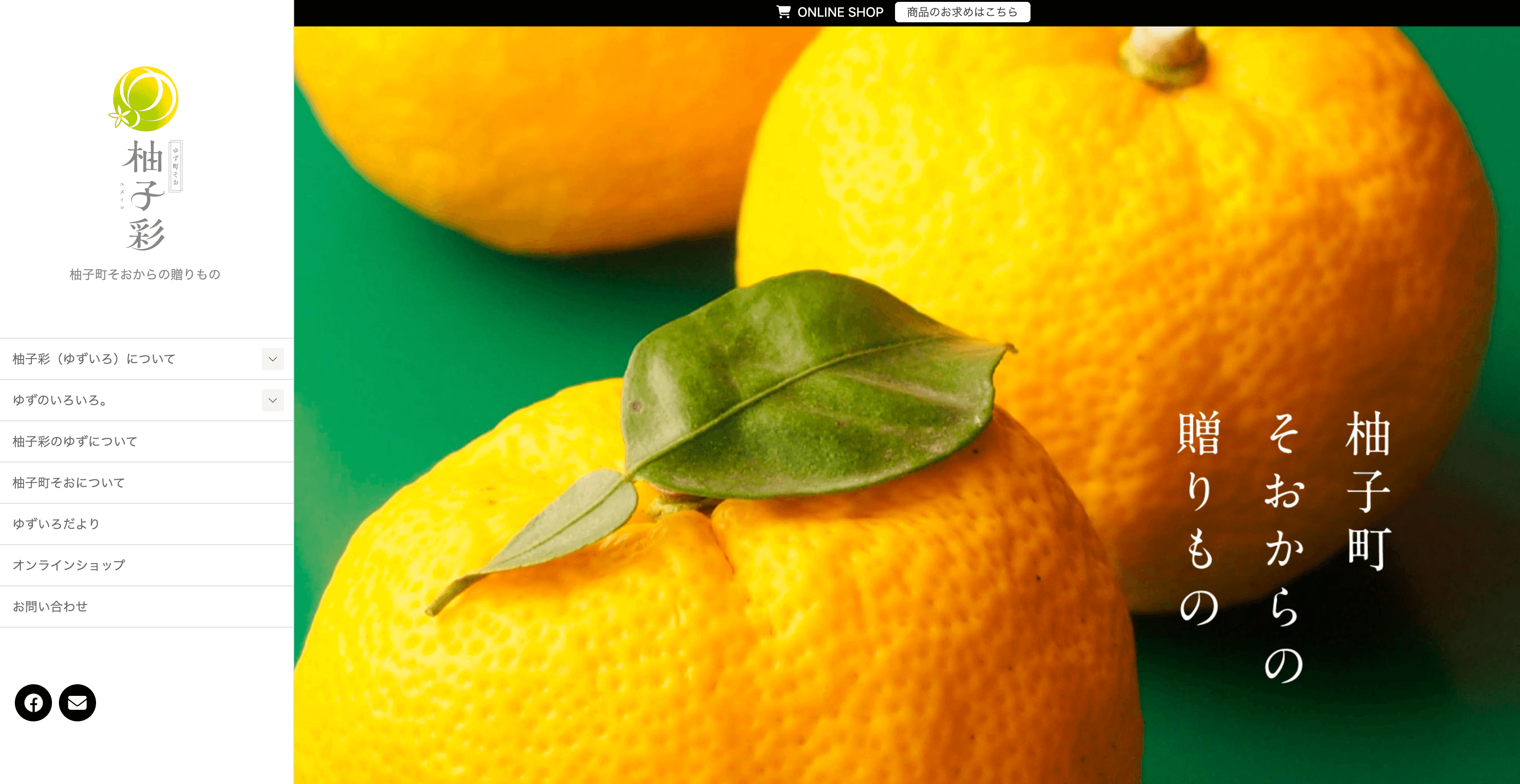Click 商品のお求めはこちら button
The image size is (1520, 784).
pos(962,12)
